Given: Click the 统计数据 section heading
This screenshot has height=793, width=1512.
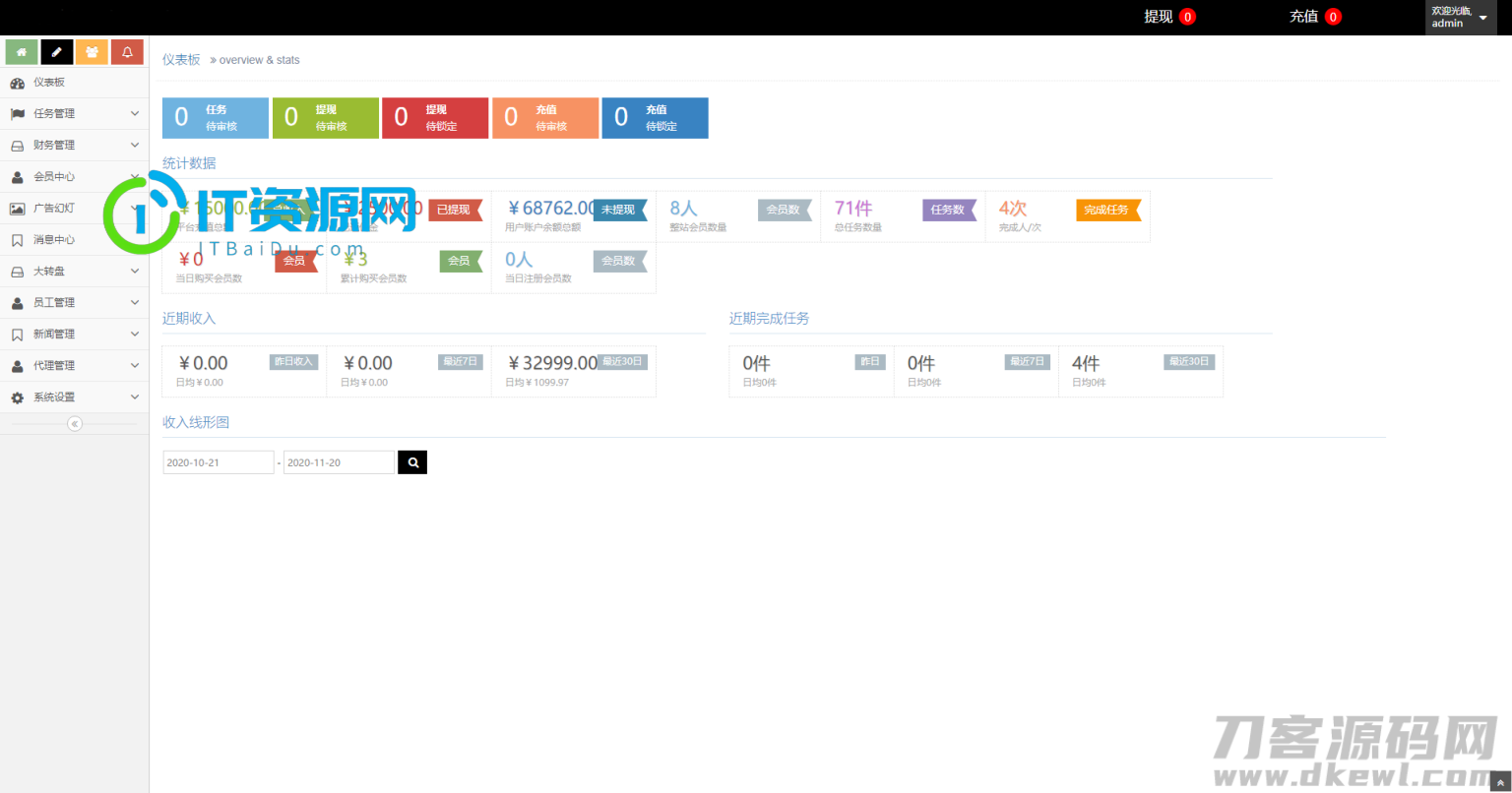Looking at the screenshot, I should [x=189, y=163].
